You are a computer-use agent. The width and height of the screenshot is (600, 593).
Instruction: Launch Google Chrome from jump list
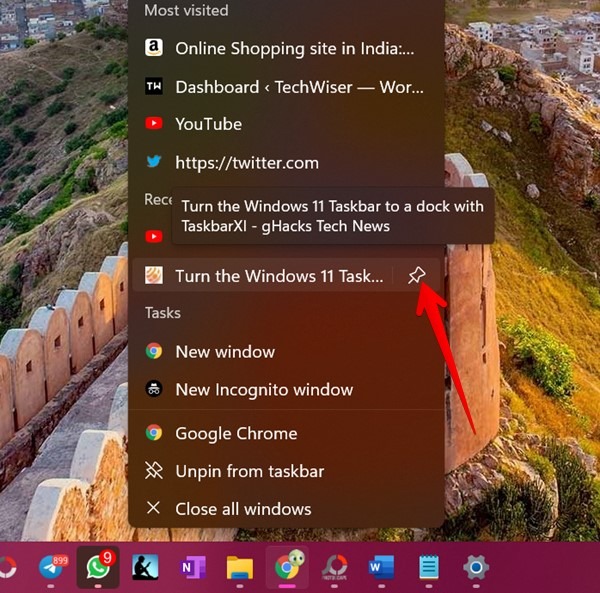pyautogui.click(x=286, y=433)
